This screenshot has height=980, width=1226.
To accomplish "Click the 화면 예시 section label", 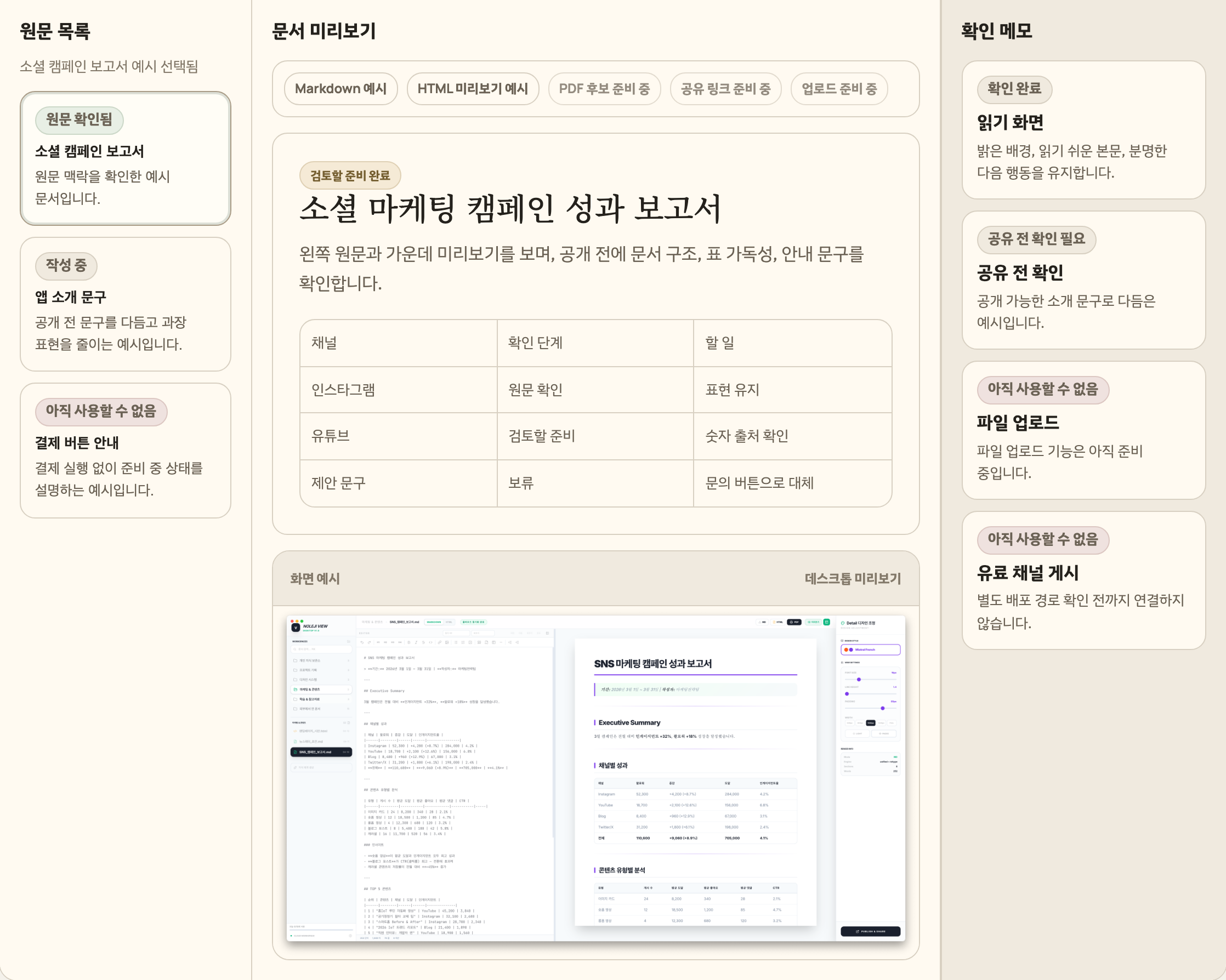I will click(315, 579).
